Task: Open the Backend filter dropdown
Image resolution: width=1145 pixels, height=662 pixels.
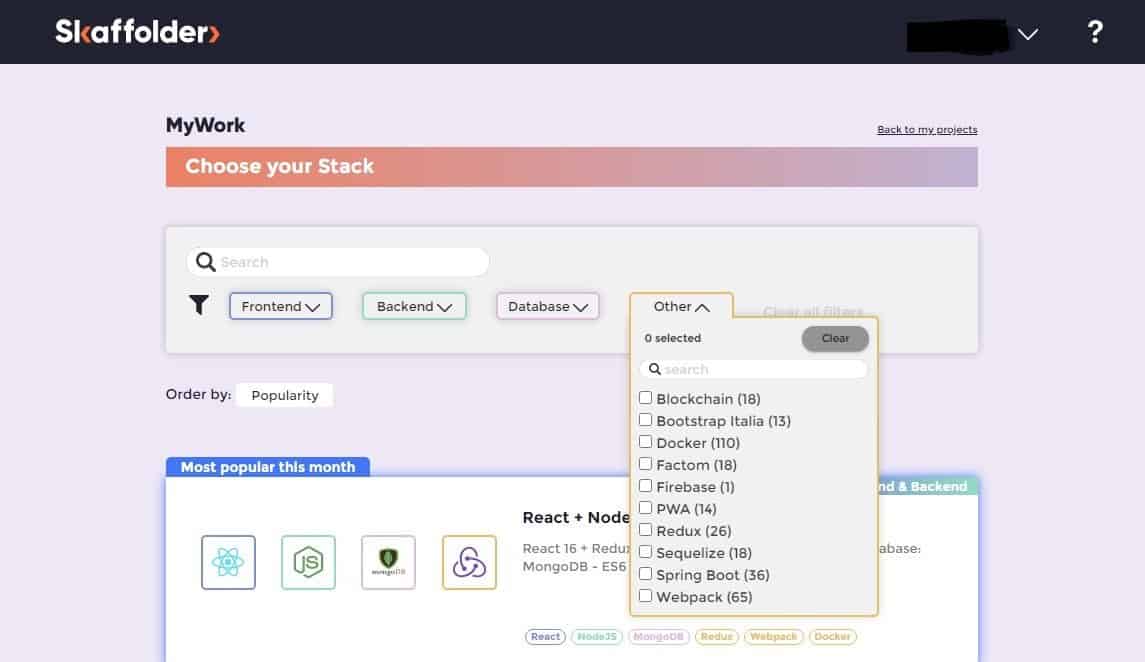Action: point(414,306)
